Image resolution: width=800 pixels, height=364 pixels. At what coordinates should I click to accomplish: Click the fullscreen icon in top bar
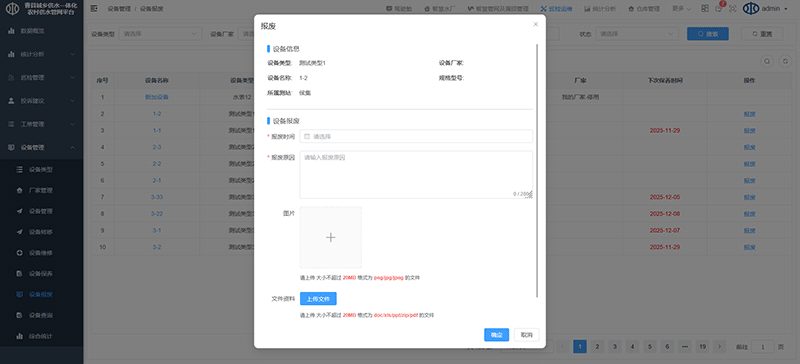point(733,9)
